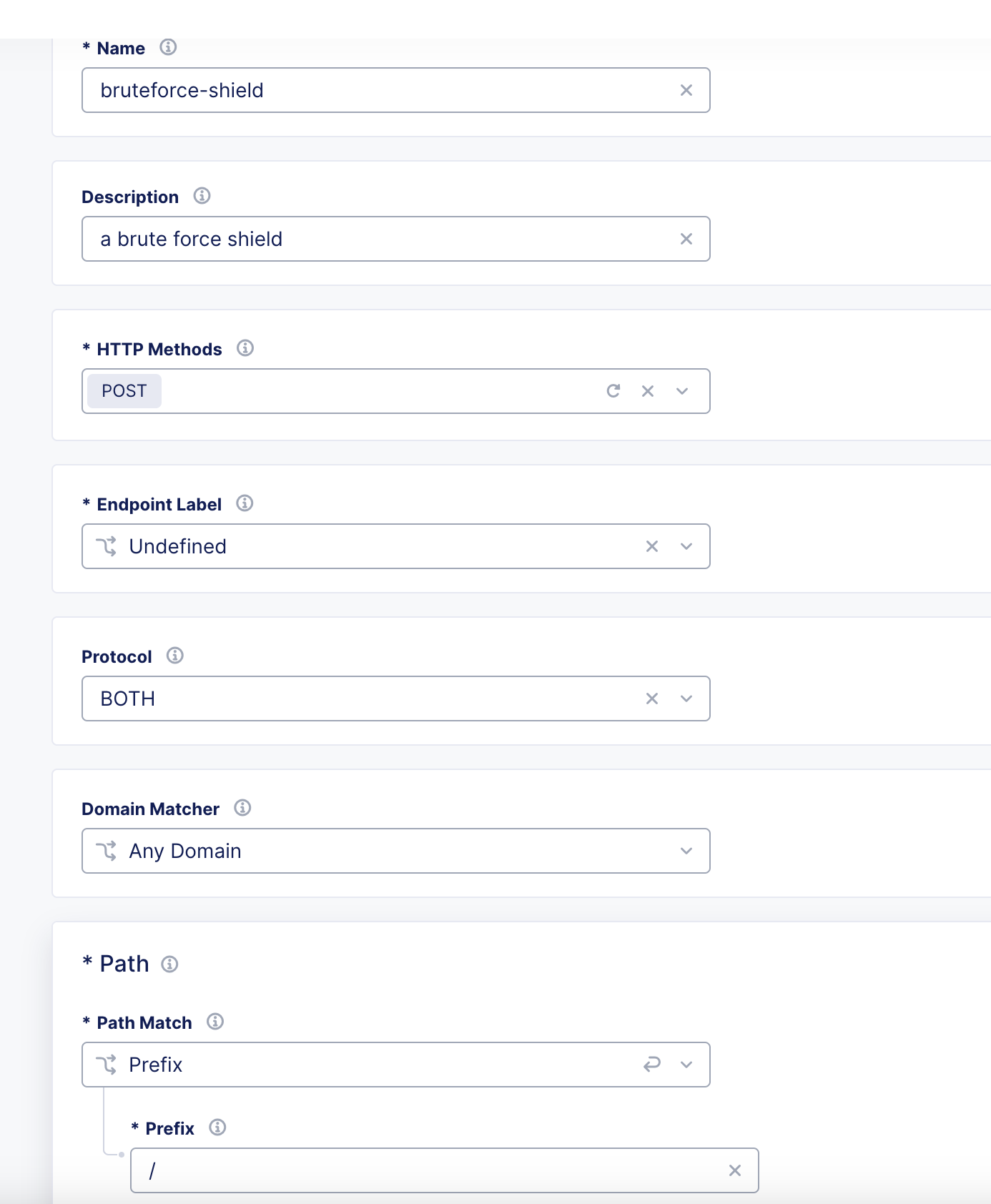Viewport: 991px width, 1204px height.
Task: Select the POST method chip
Action: [x=124, y=391]
